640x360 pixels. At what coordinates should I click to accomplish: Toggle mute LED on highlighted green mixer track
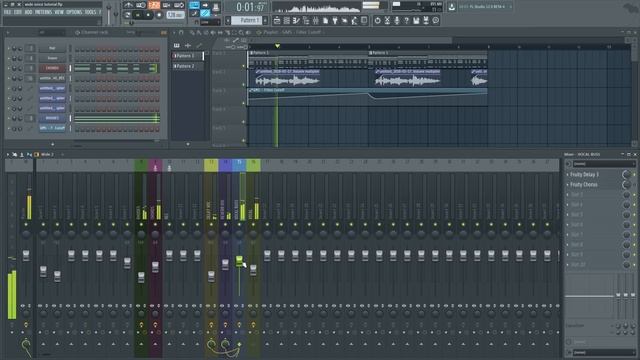(x=239, y=224)
